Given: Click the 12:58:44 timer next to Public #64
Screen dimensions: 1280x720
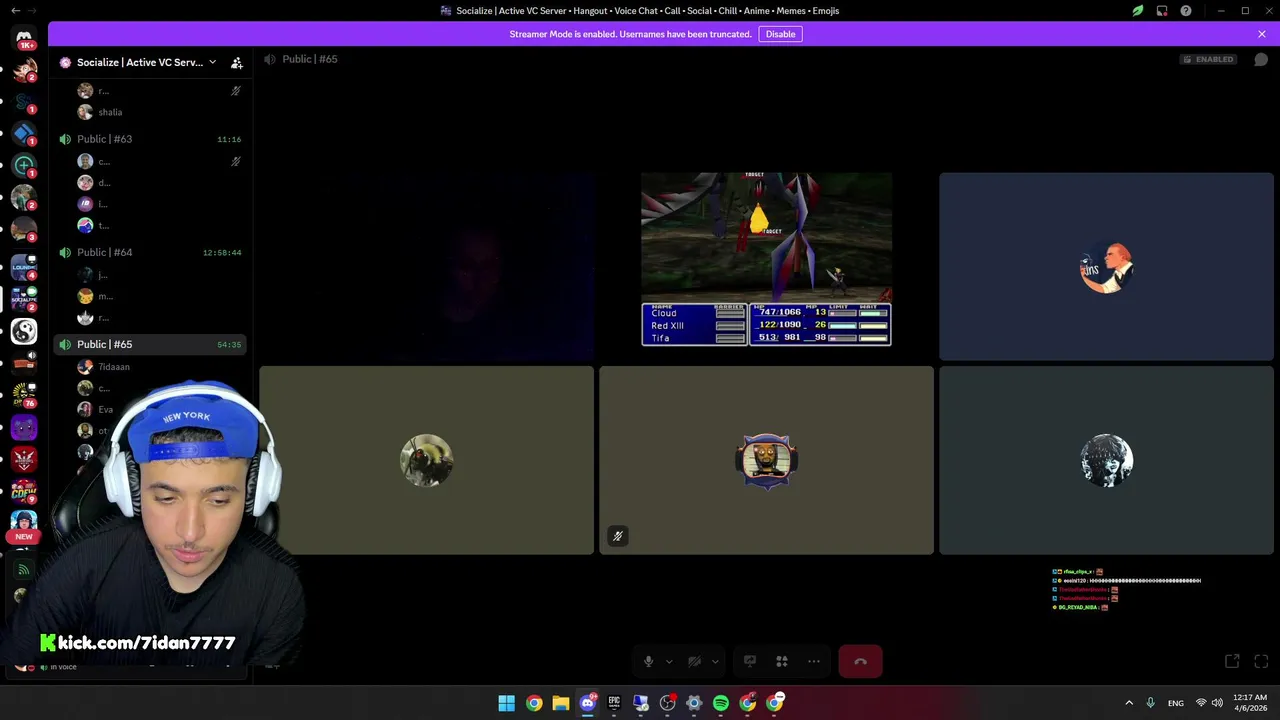Looking at the screenshot, I should coord(222,253).
